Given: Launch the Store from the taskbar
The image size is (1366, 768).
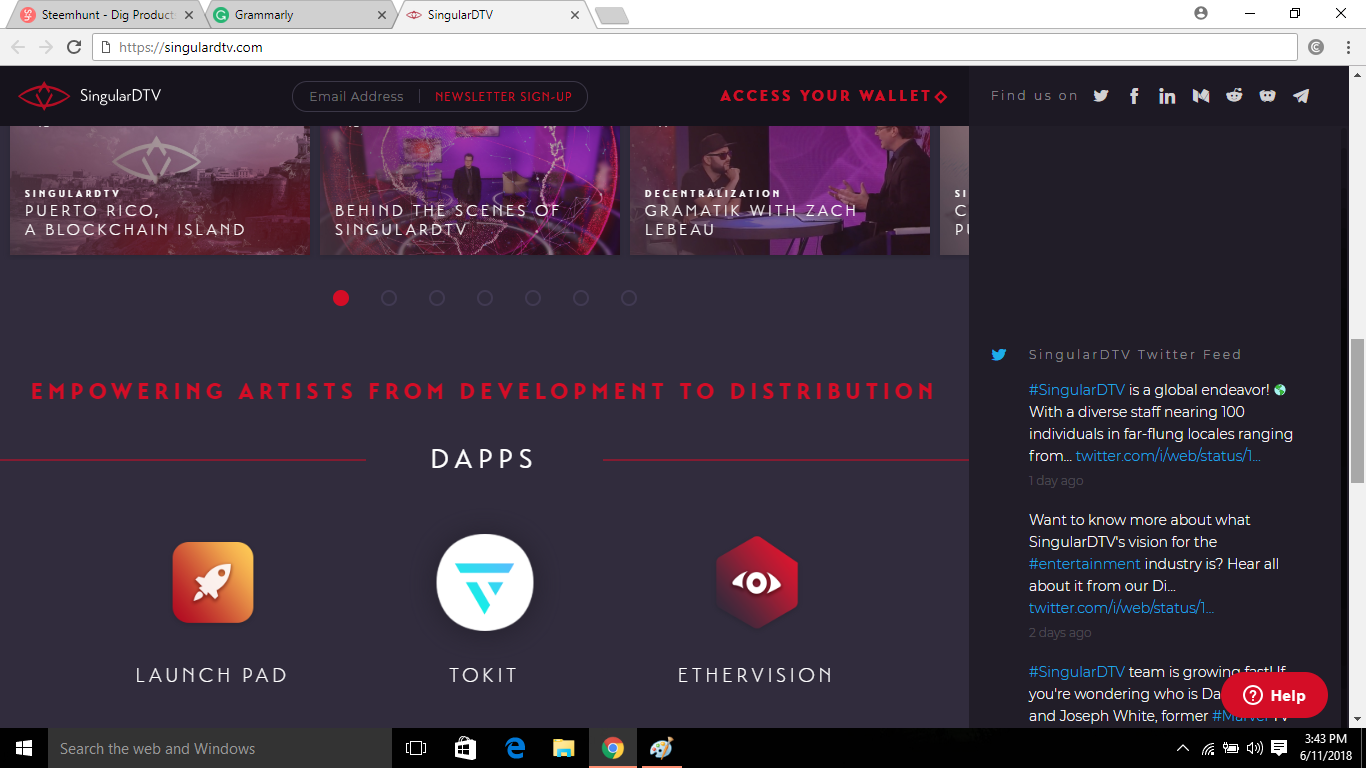Looking at the screenshot, I should pos(465,748).
